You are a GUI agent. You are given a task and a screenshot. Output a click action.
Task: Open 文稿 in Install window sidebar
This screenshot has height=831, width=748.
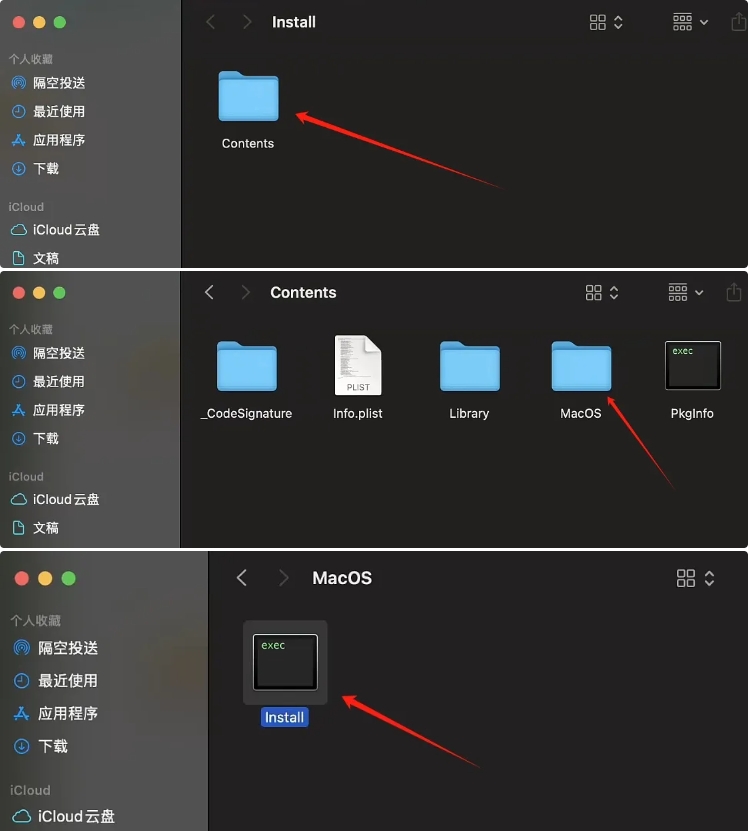[x=35, y=258]
